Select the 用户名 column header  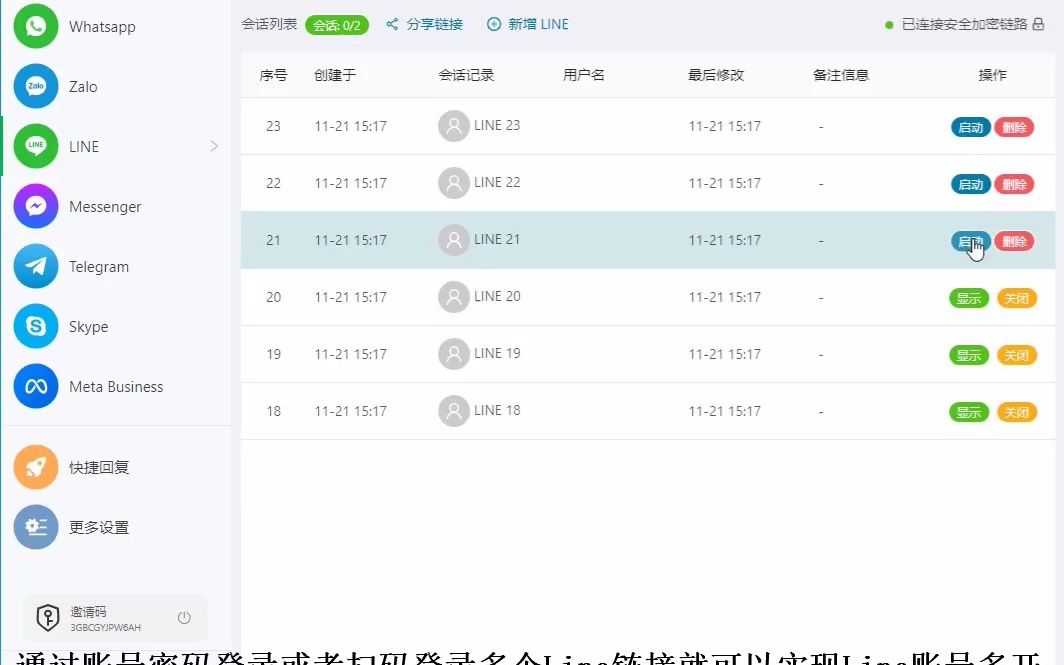tap(583, 74)
